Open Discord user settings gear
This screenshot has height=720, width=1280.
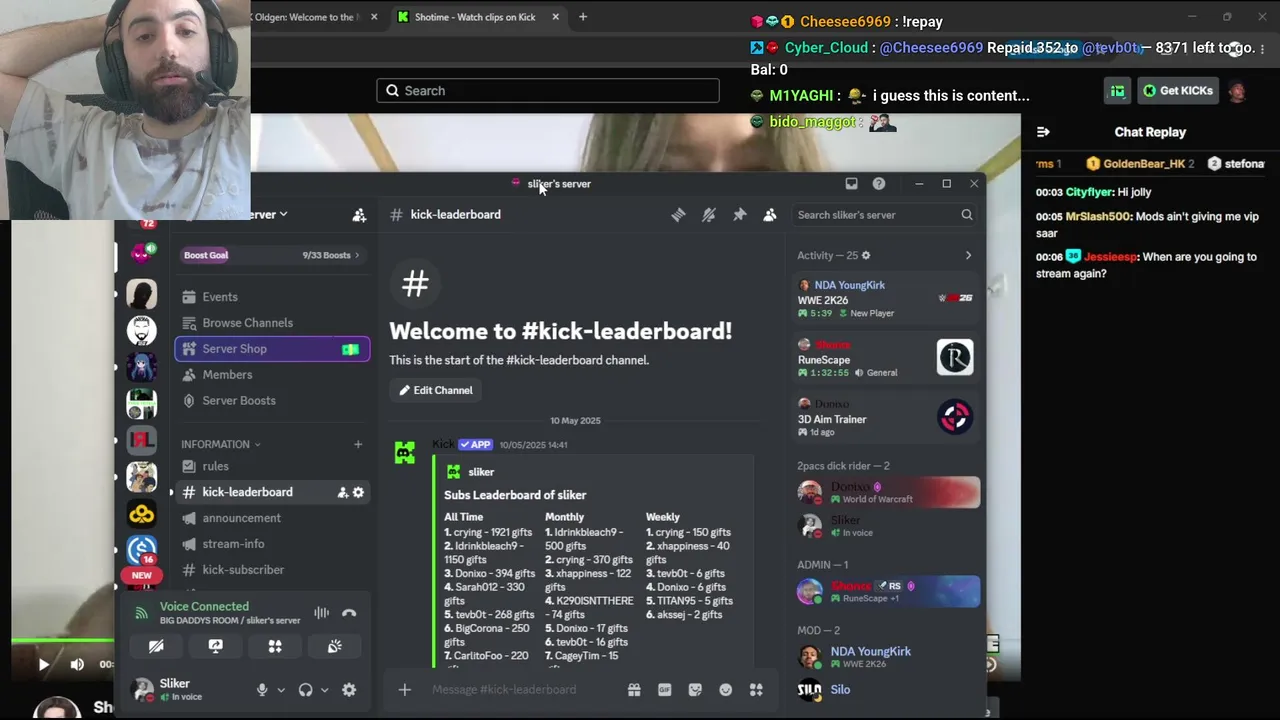coord(349,690)
